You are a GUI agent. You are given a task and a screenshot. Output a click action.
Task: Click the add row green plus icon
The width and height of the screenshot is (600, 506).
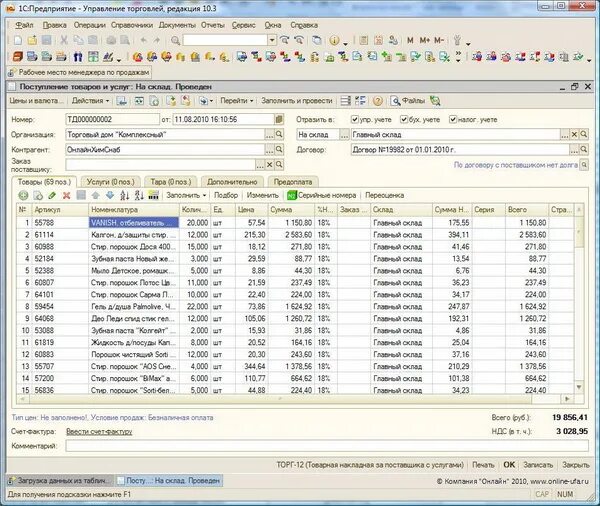click(23, 196)
